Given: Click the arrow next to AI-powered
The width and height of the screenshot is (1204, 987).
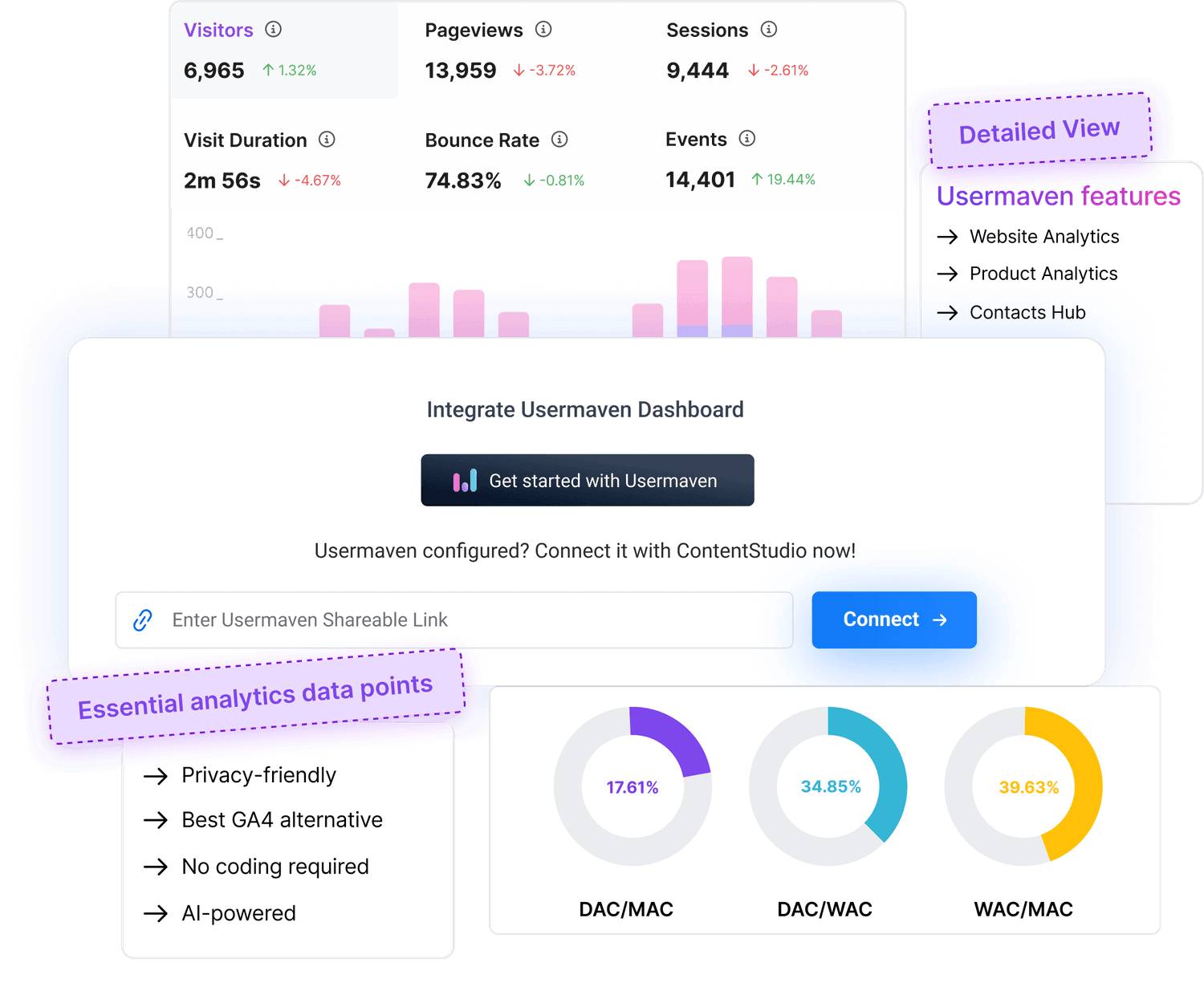Looking at the screenshot, I should 156,913.
